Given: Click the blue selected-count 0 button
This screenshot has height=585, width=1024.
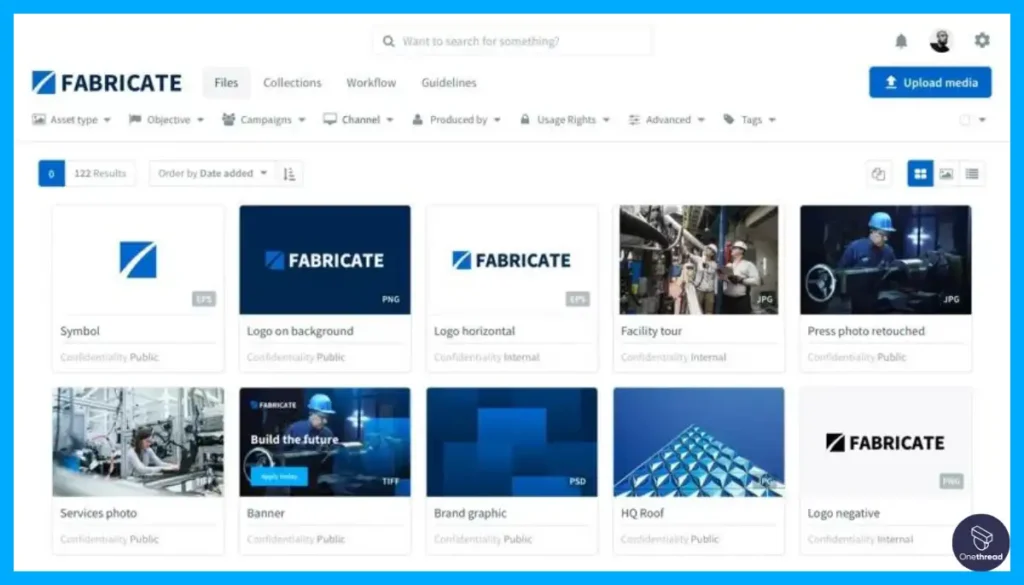Looking at the screenshot, I should [x=52, y=174].
